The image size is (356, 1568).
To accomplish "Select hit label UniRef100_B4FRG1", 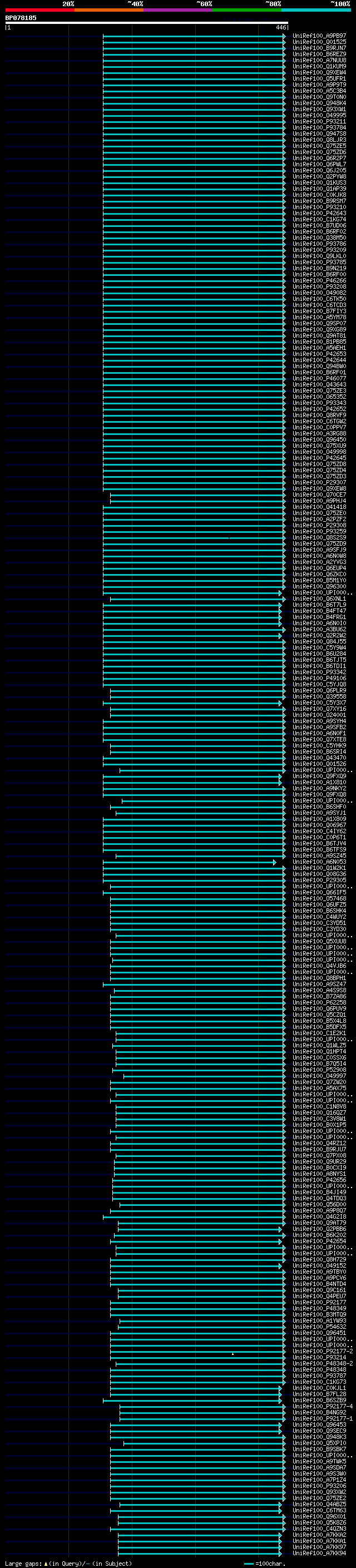I will pos(319,617).
